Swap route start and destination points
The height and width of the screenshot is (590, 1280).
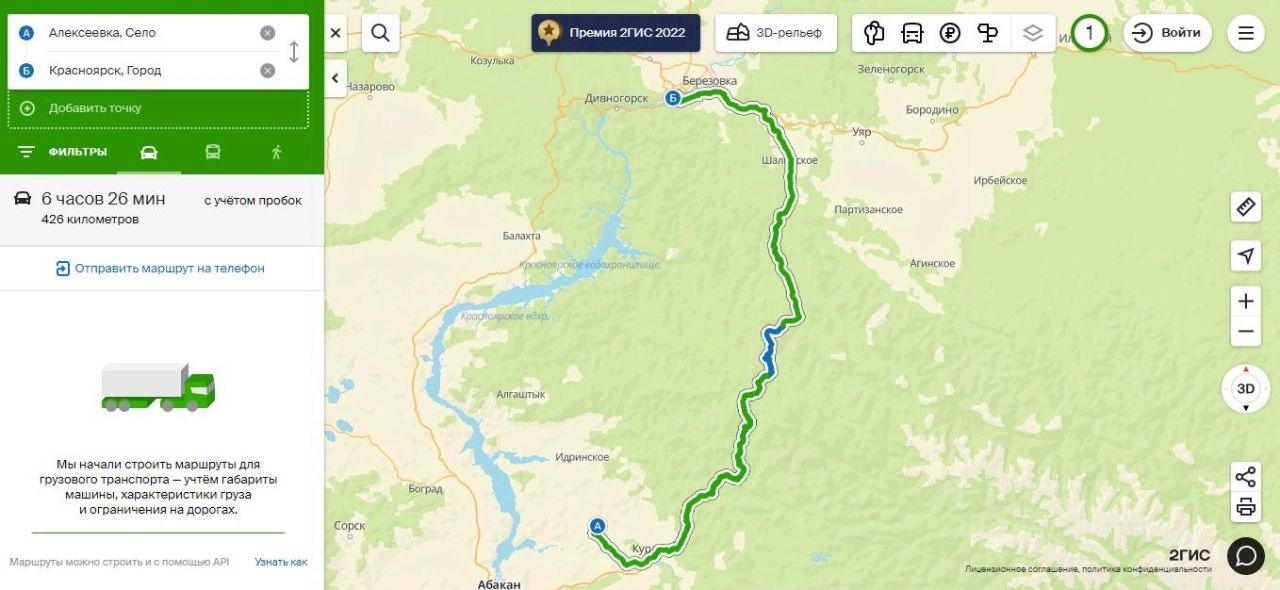click(293, 52)
